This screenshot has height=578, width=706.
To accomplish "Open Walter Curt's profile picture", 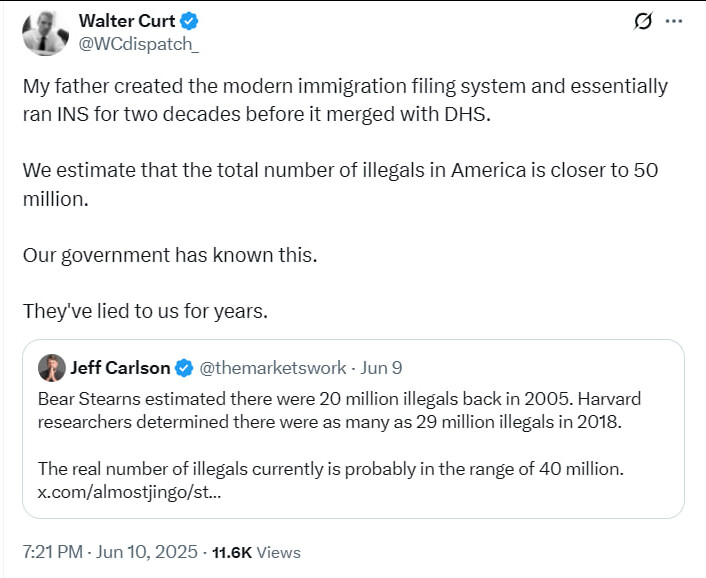I will coord(45,33).
